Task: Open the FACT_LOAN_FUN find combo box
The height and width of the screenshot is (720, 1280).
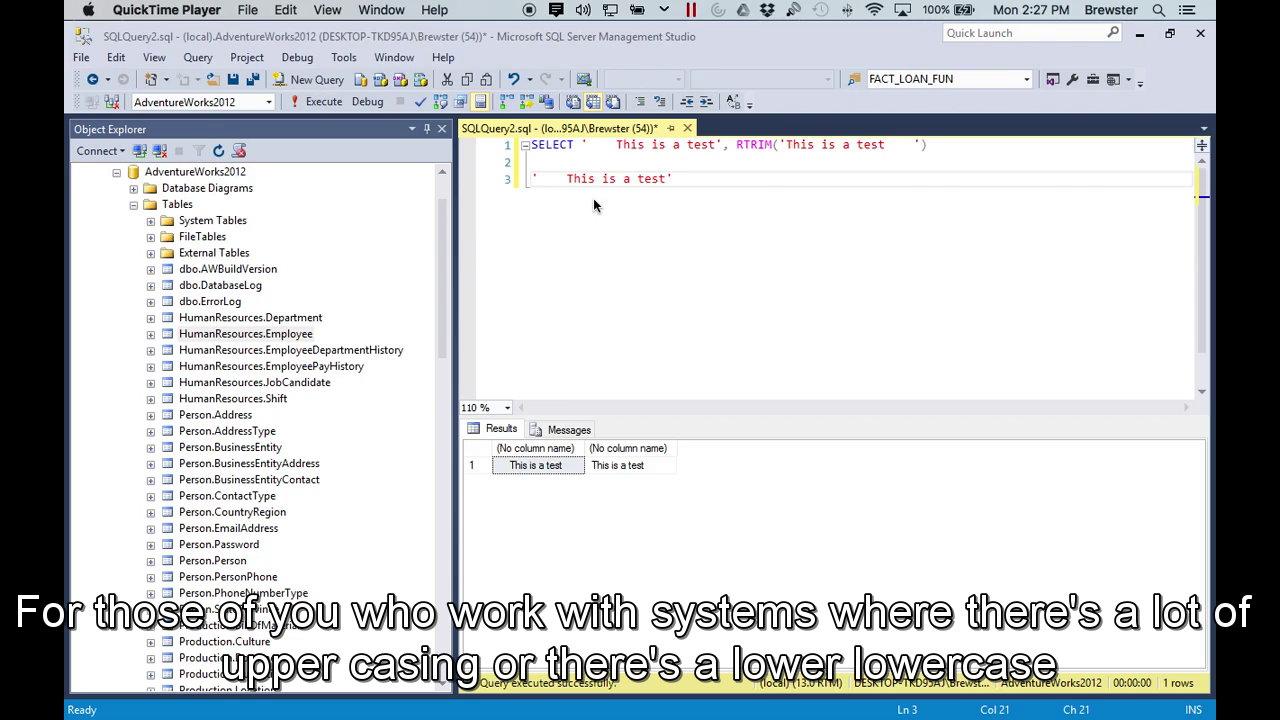Action: [1026, 80]
